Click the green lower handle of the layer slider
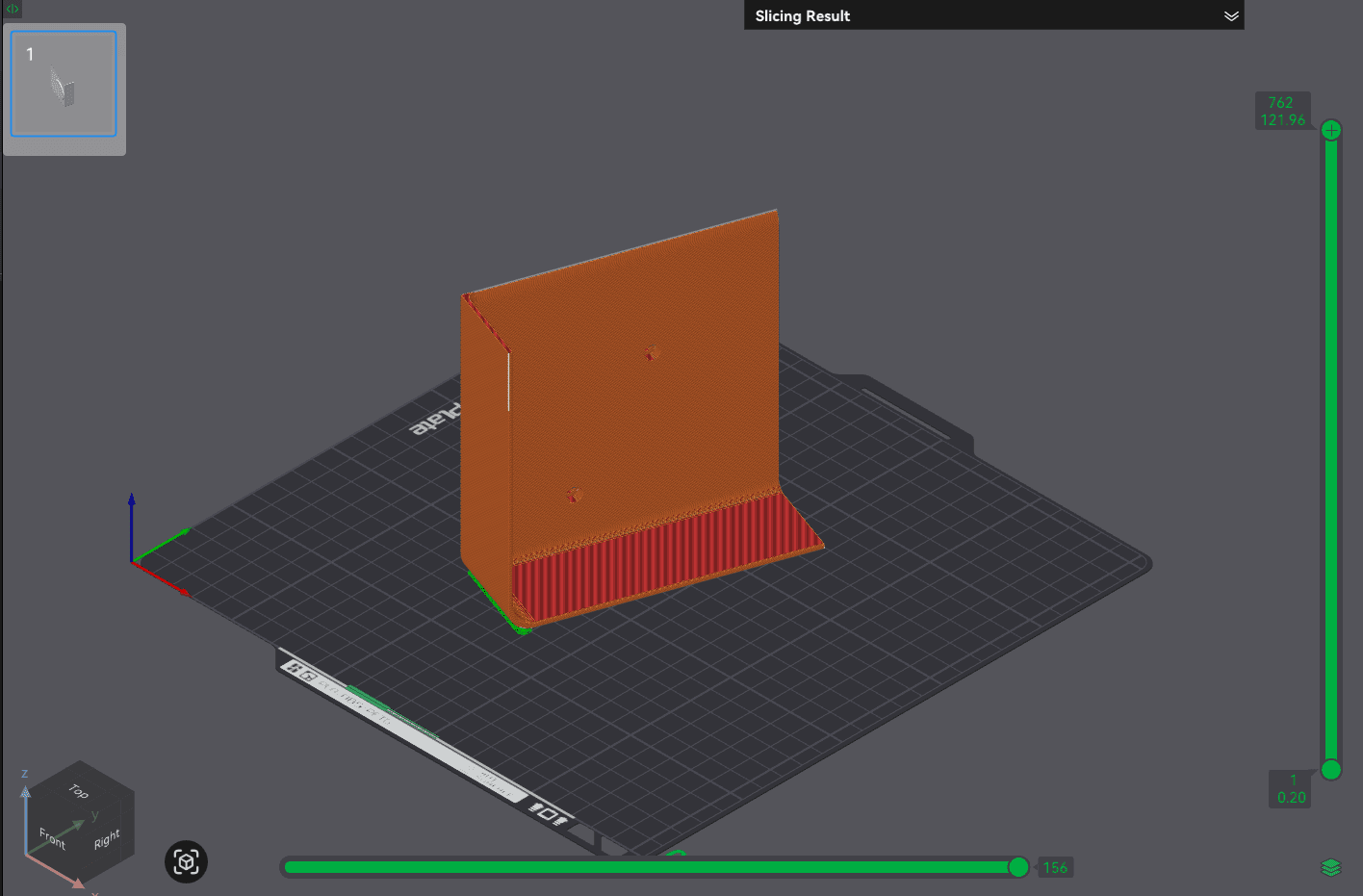Image resolution: width=1363 pixels, height=896 pixels. pyautogui.click(x=1331, y=770)
